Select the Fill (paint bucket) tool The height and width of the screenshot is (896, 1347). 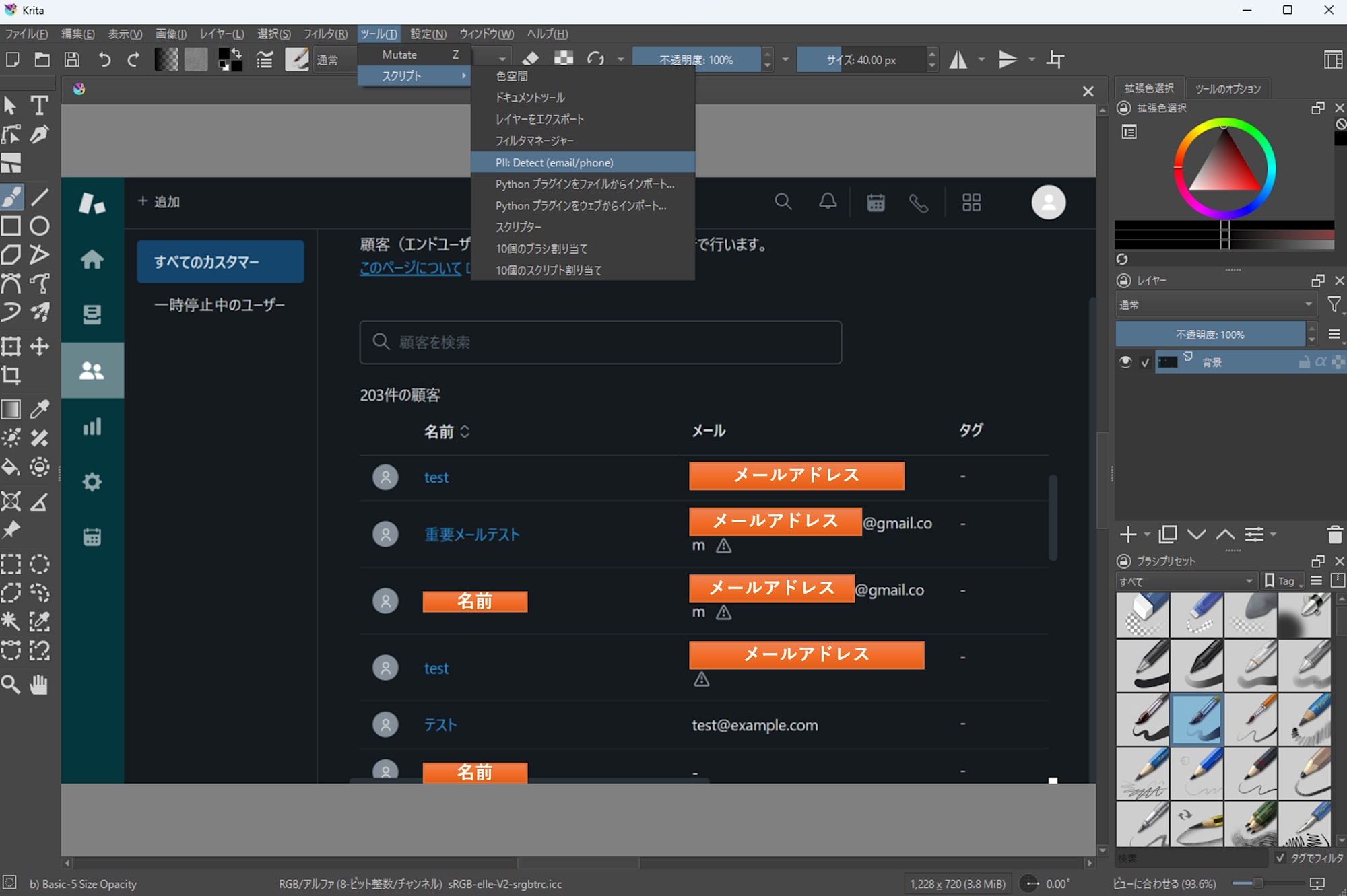coord(11,467)
